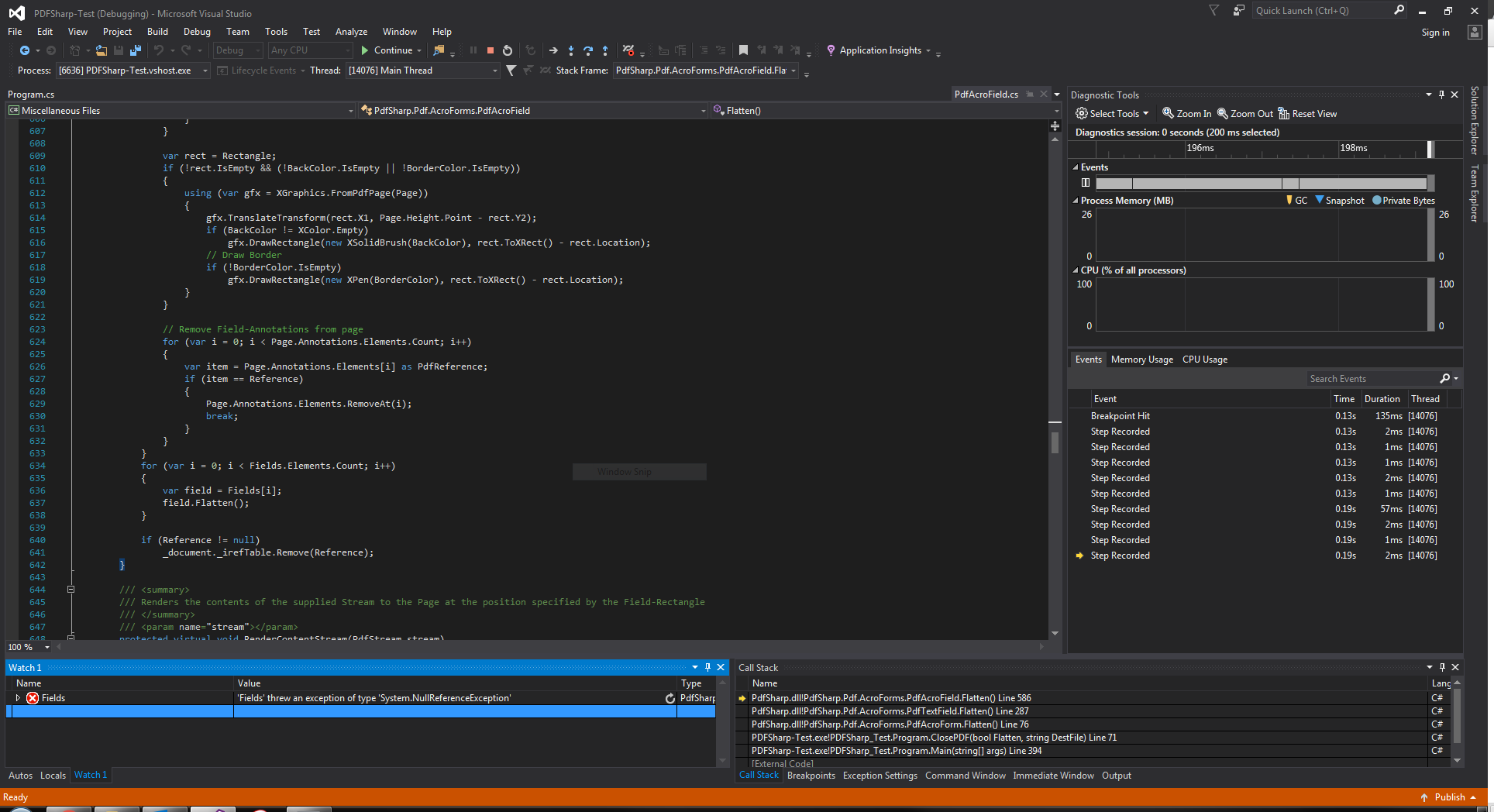Click the refresh icon in Fields watch row
Viewport: 1494px width, 812px height.
[670, 698]
